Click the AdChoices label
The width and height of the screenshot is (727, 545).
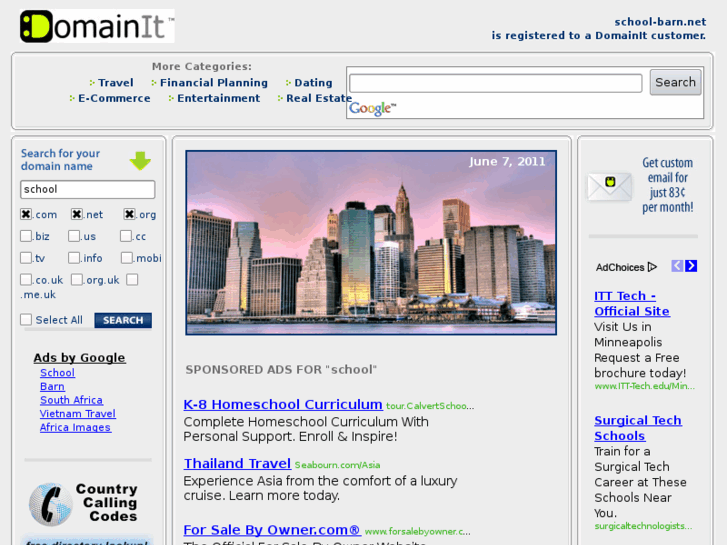[x=620, y=267]
